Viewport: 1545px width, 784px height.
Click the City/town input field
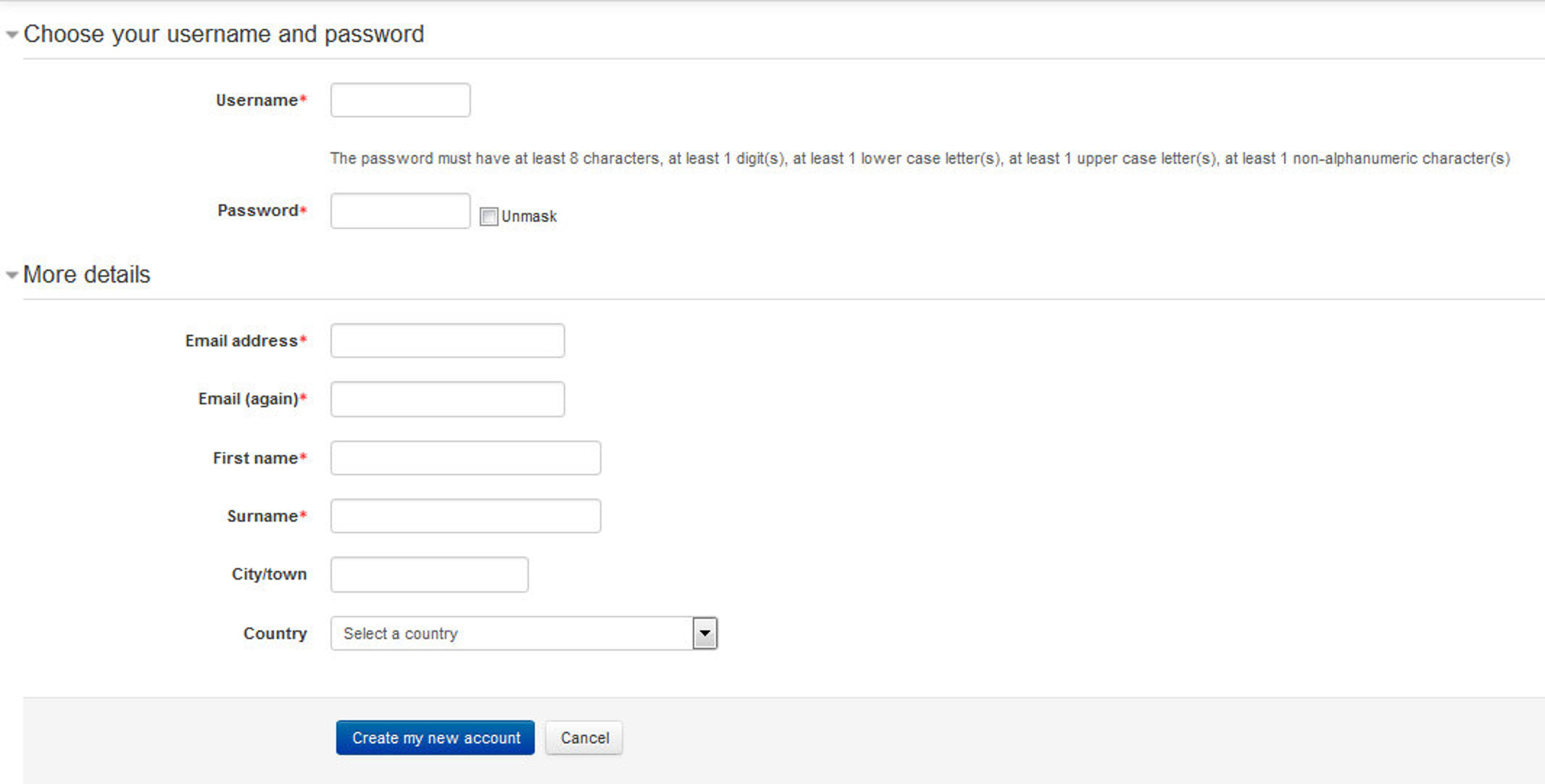(430, 575)
